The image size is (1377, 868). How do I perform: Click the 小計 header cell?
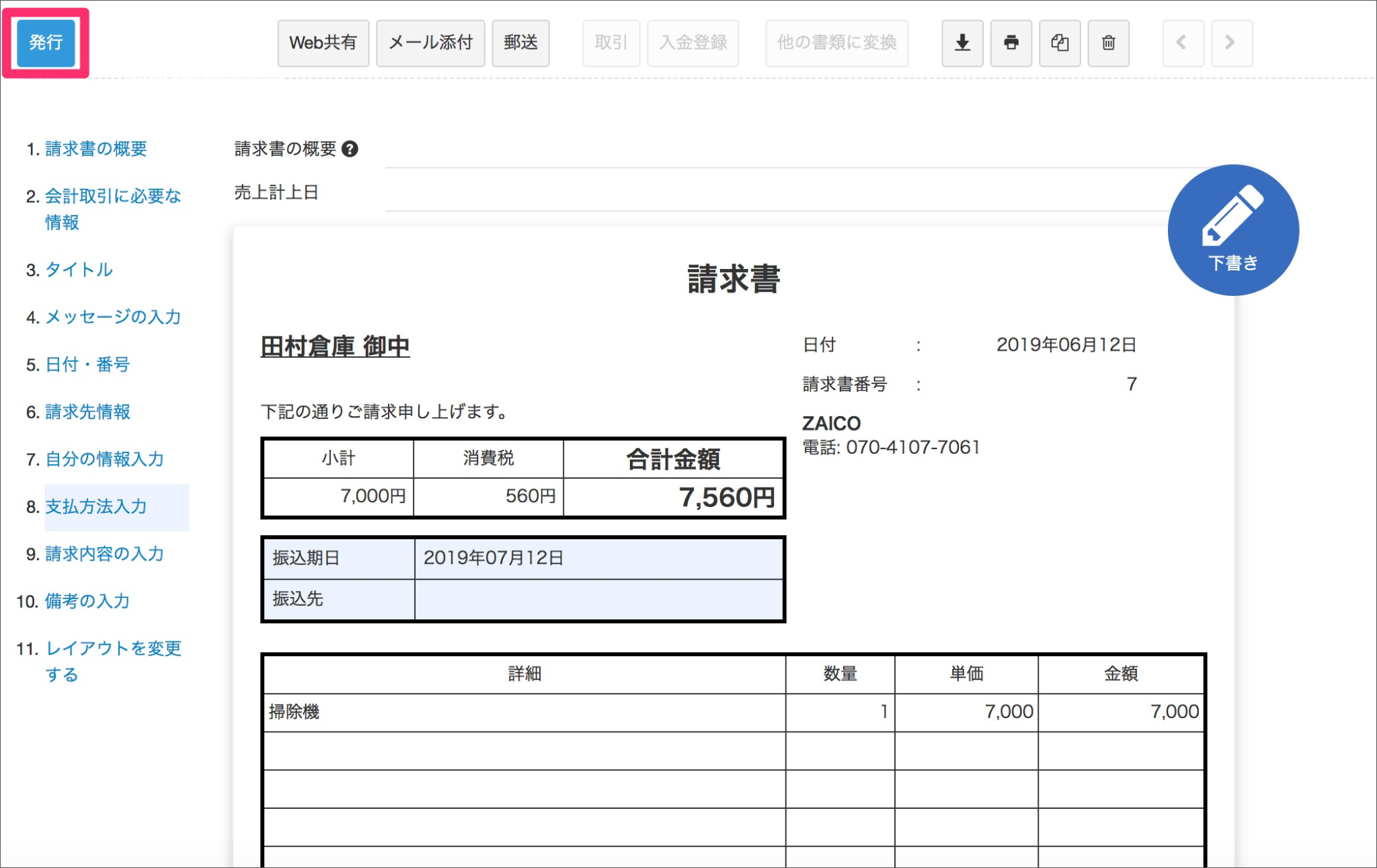click(338, 459)
